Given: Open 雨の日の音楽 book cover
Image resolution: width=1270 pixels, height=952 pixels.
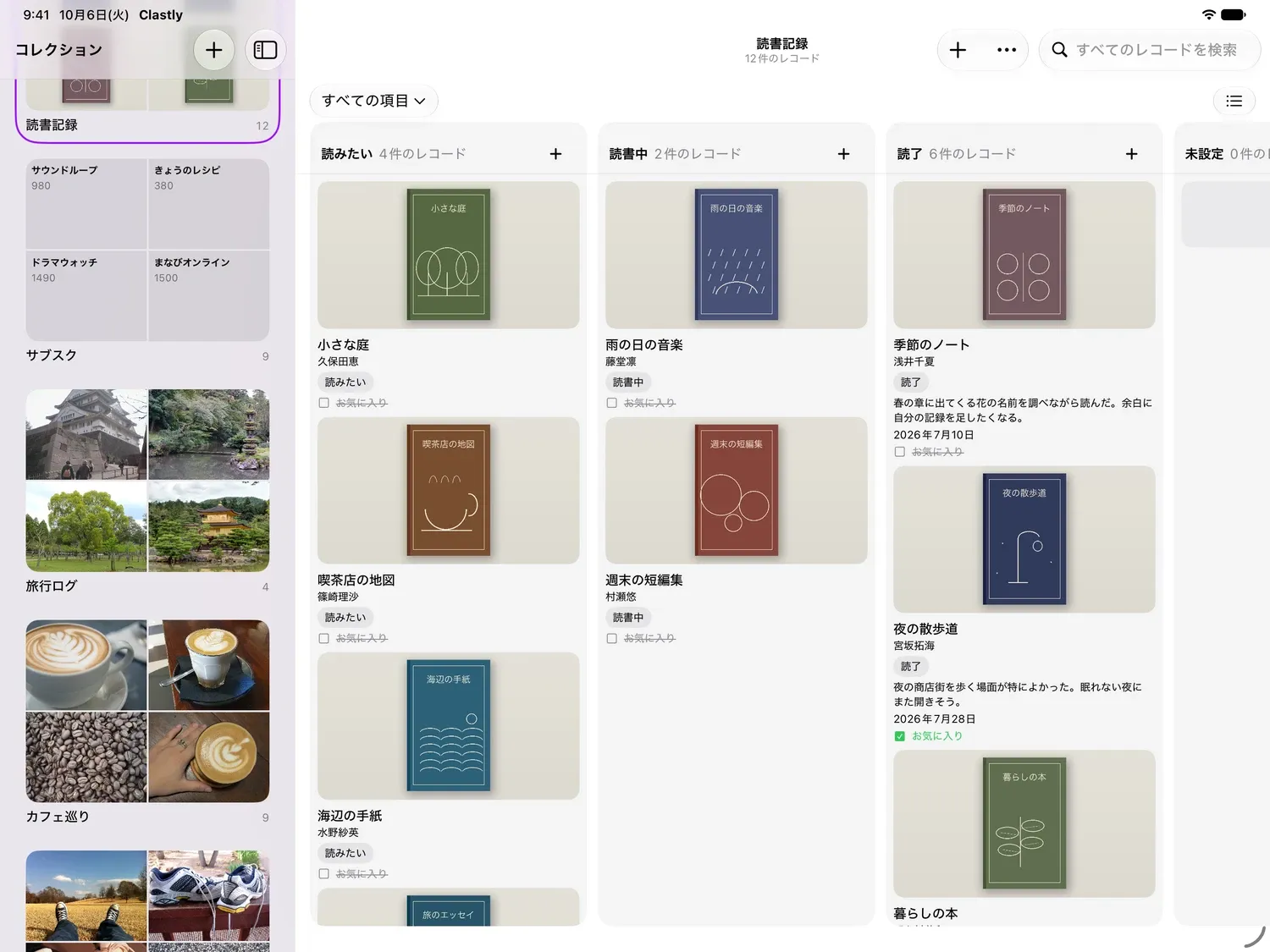Looking at the screenshot, I should click(x=737, y=255).
